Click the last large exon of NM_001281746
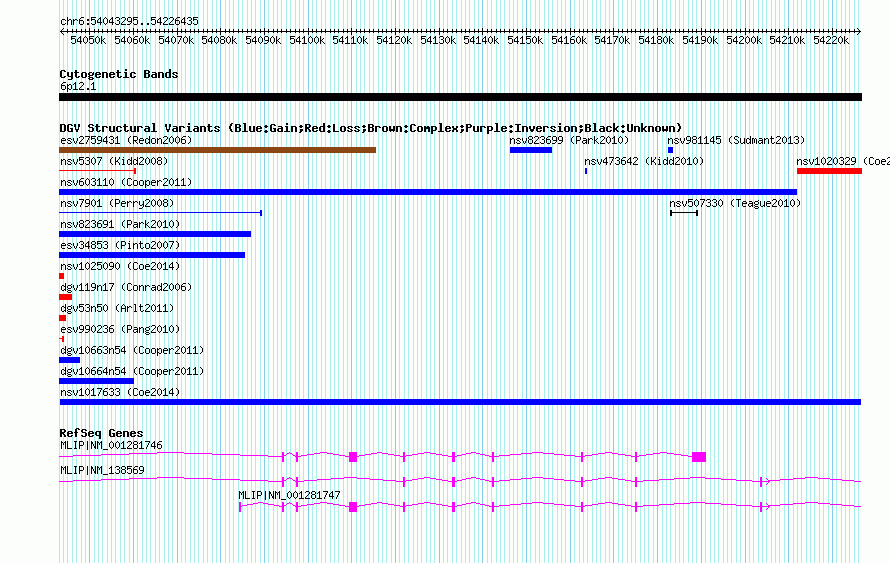890x563 pixels. point(699,457)
